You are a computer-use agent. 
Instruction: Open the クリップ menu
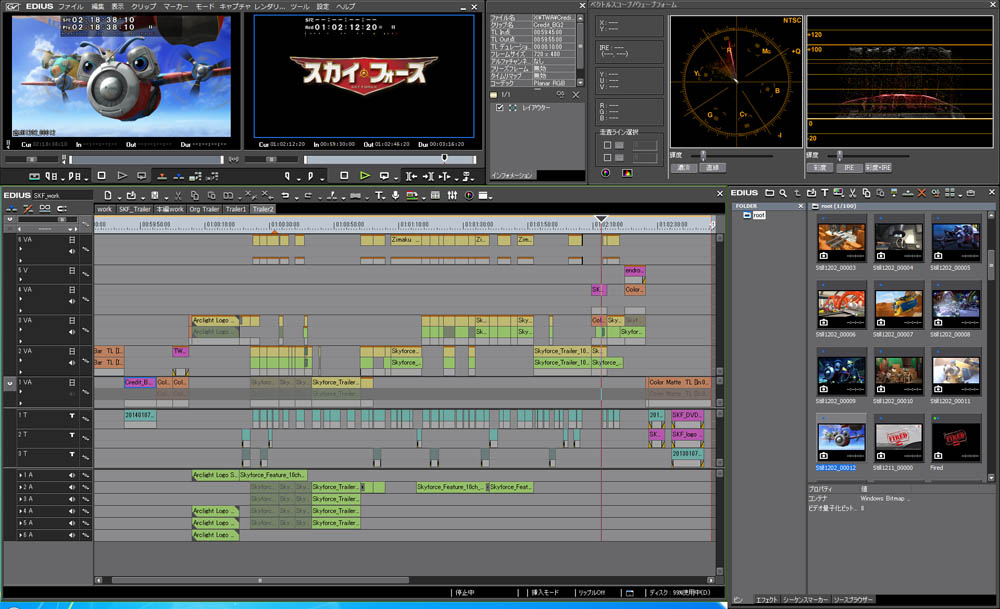point(143,6)
